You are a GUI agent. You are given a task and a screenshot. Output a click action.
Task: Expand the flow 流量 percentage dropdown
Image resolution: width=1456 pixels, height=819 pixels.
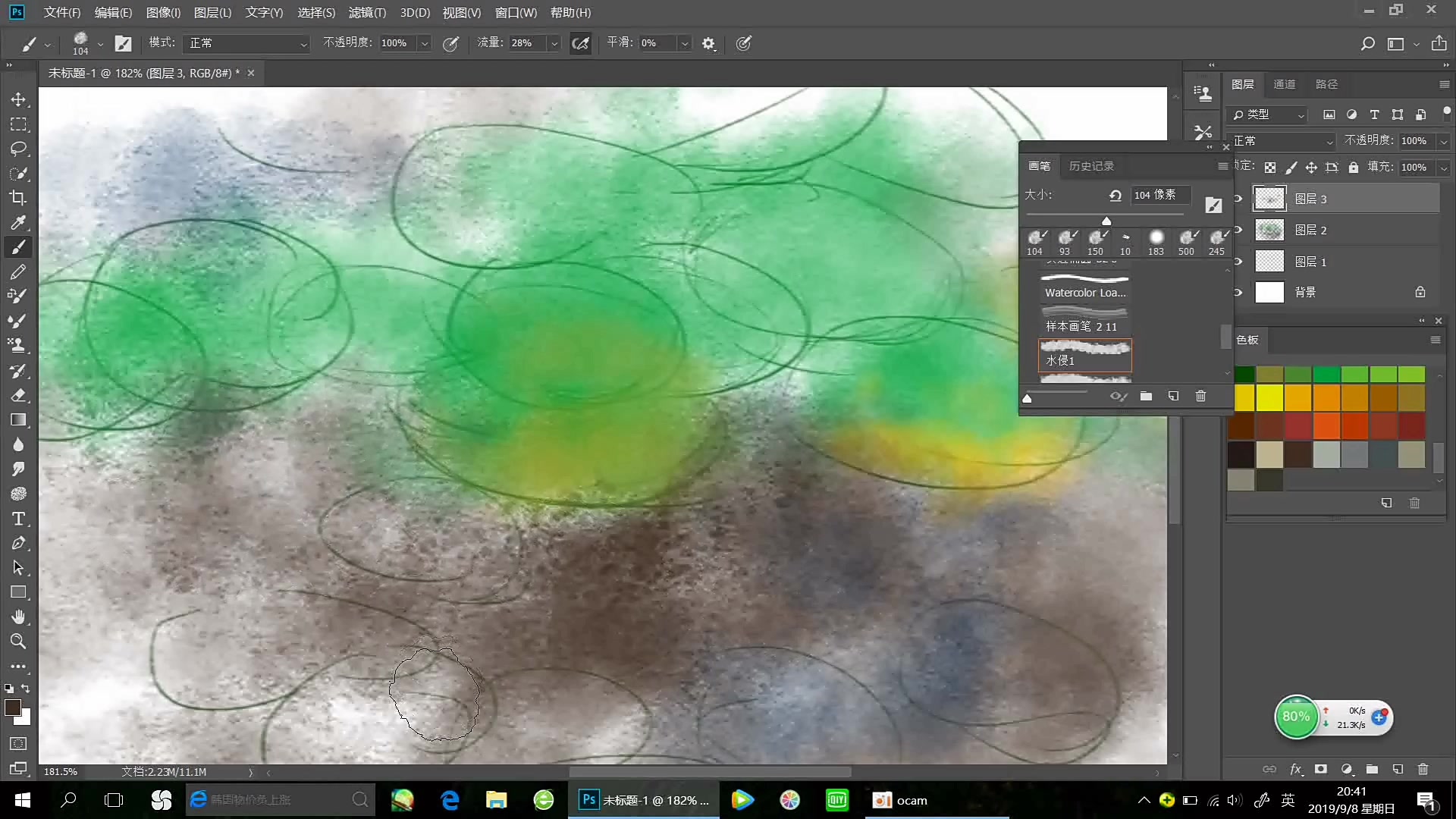point(554,43)
